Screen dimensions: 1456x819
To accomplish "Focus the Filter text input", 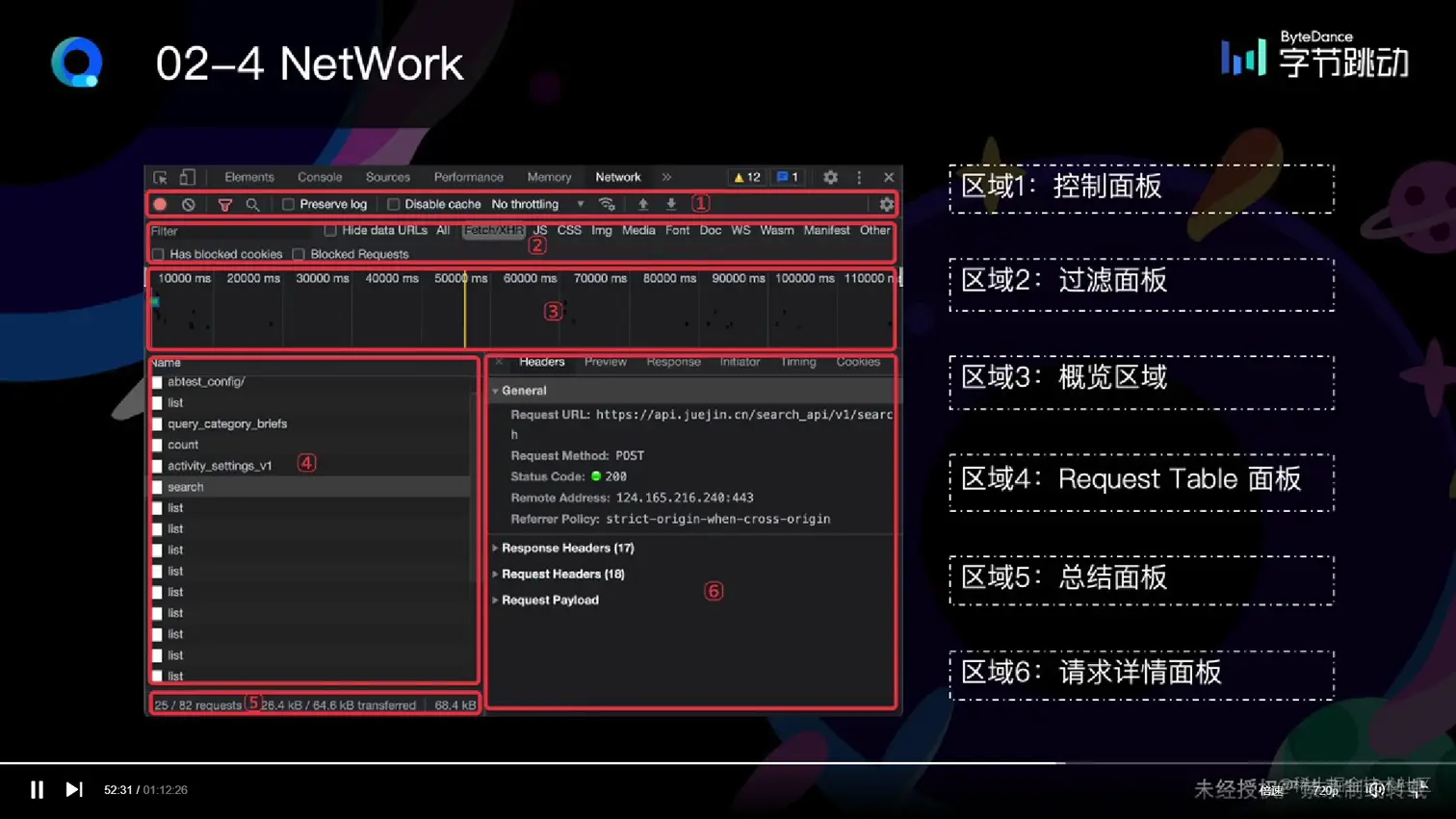I will (231, 231).
